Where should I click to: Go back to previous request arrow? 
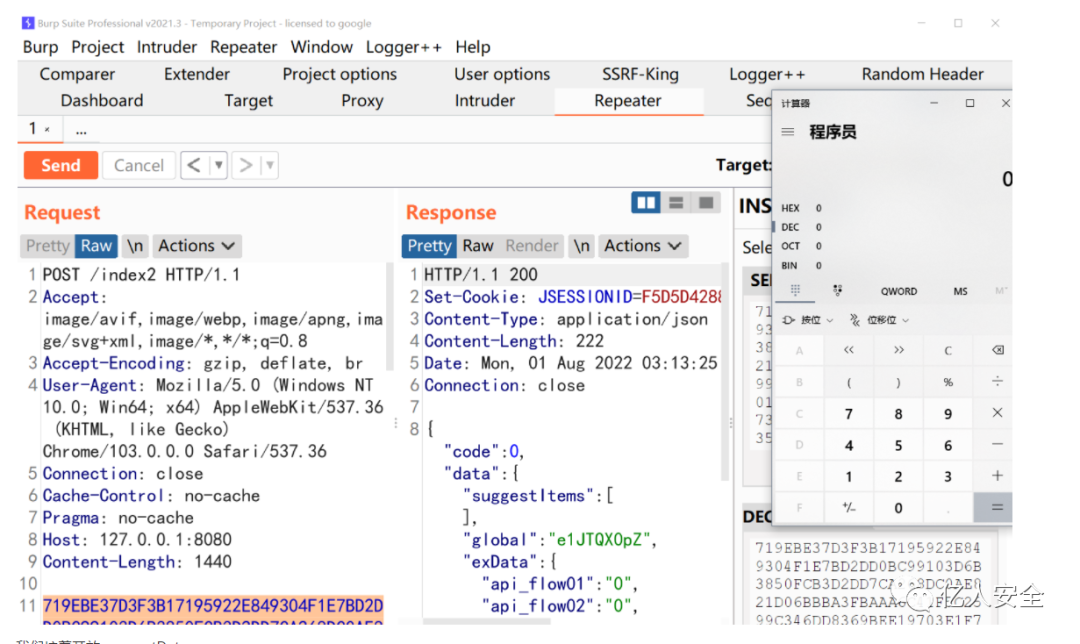point(194,165)
